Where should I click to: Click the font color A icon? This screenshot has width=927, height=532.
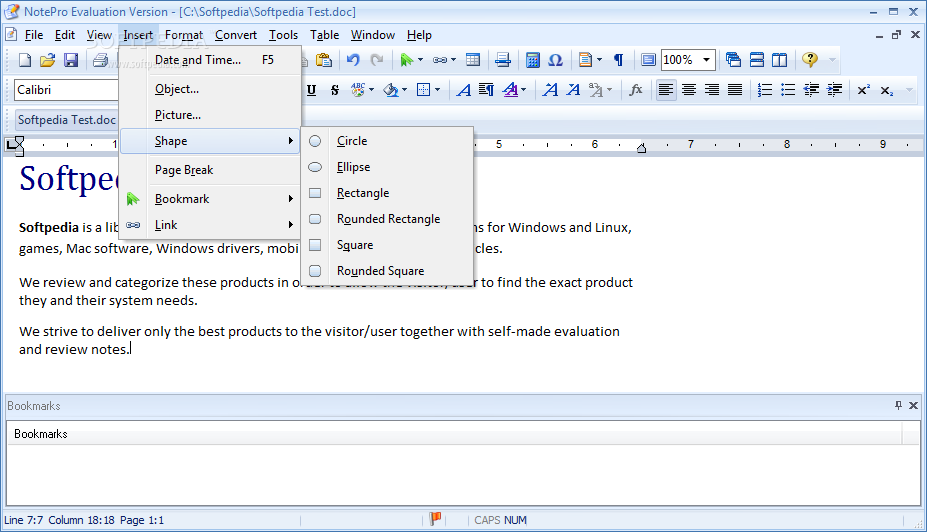tap(510, 90)
